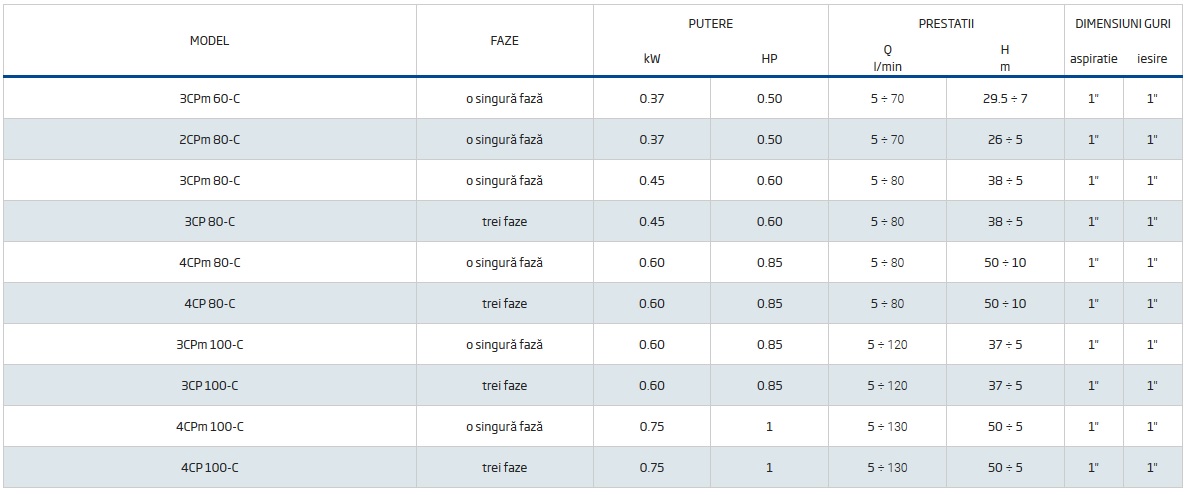Click the 29.5 ÷ 7 head value
Screen dimensions: 1189x495
pos(1005,99)
